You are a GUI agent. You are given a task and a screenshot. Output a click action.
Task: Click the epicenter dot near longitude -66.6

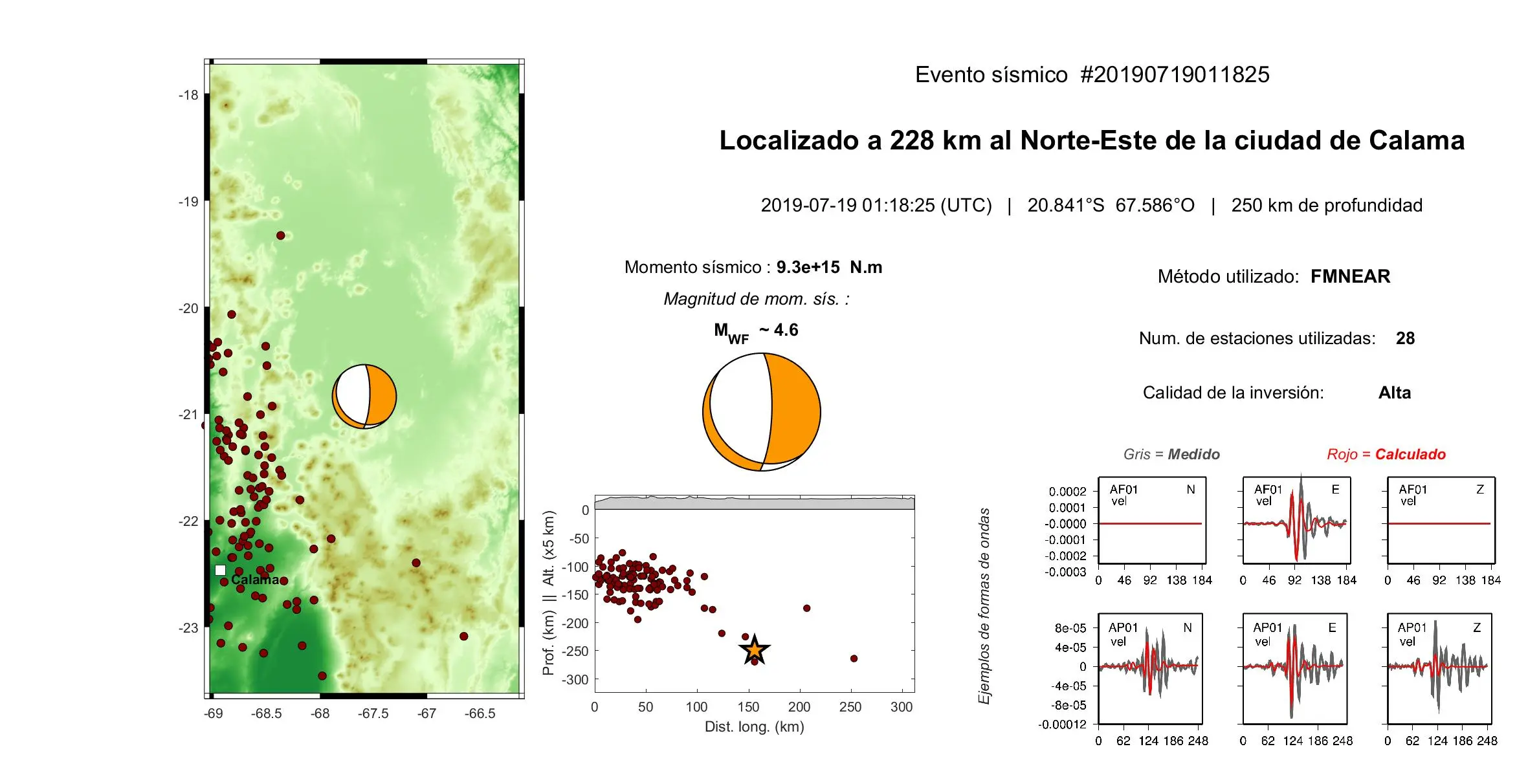coord(463,637)
